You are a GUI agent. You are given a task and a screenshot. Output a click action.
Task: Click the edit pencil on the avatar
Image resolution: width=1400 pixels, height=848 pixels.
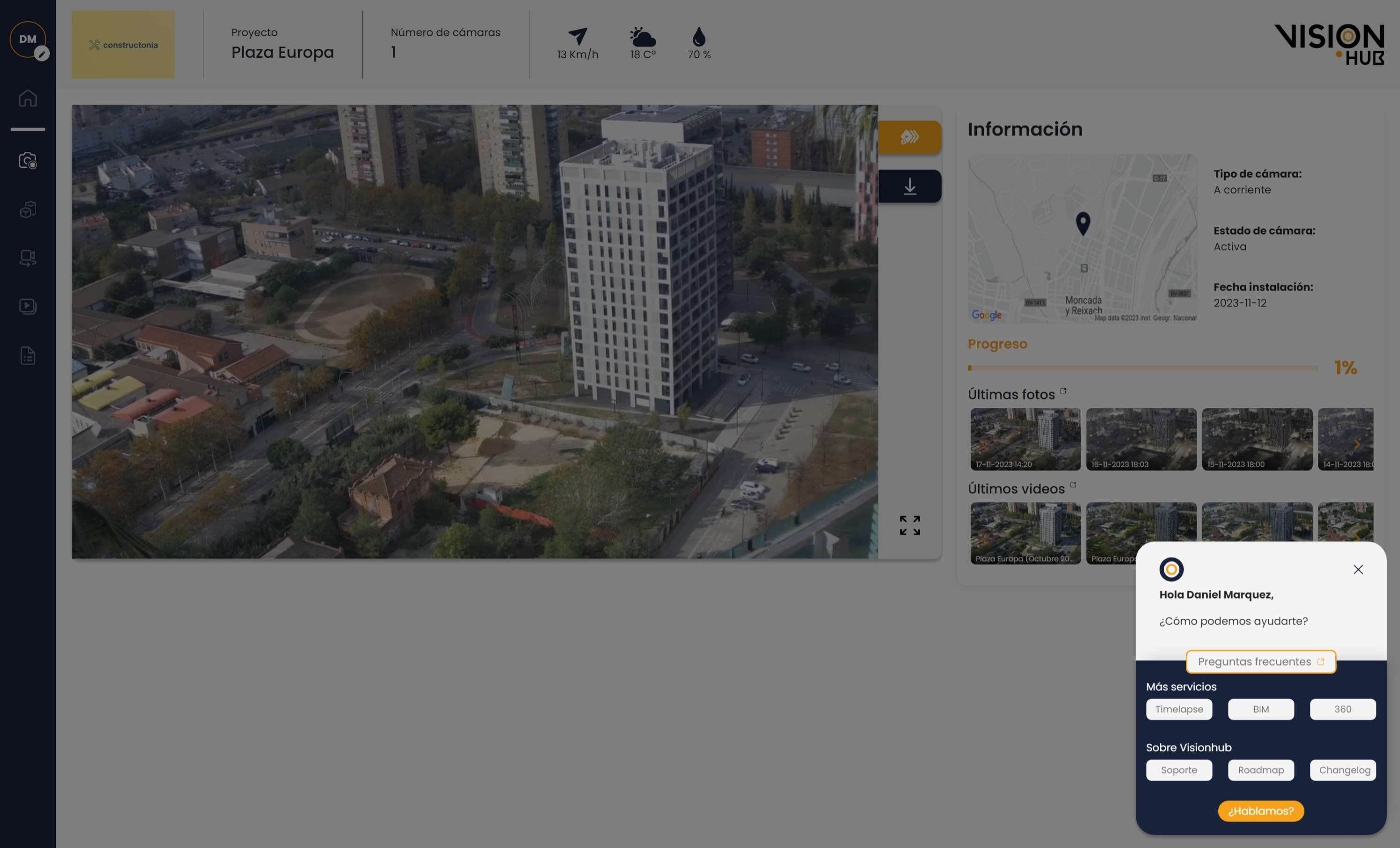tap(41, 54)
